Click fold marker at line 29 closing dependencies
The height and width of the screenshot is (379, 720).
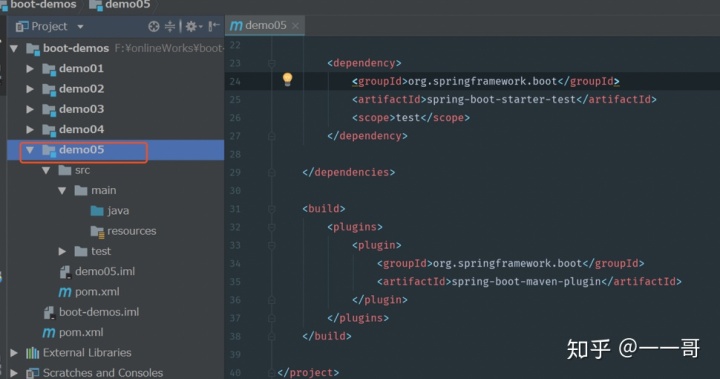[271, 173]
